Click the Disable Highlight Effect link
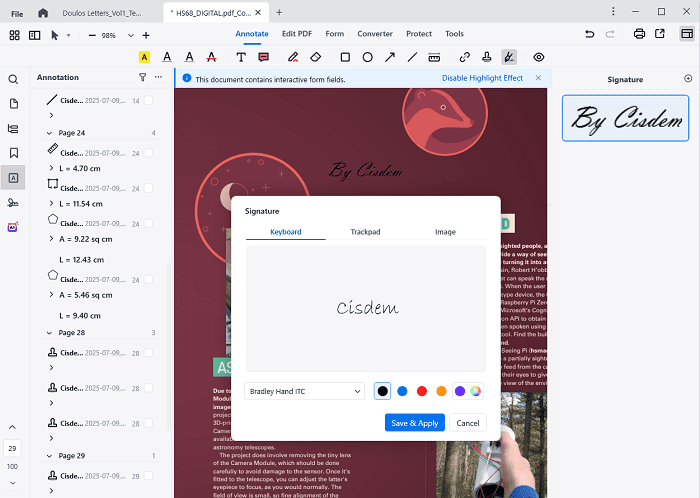Screen dimensions: 700x498 (482, 78)
